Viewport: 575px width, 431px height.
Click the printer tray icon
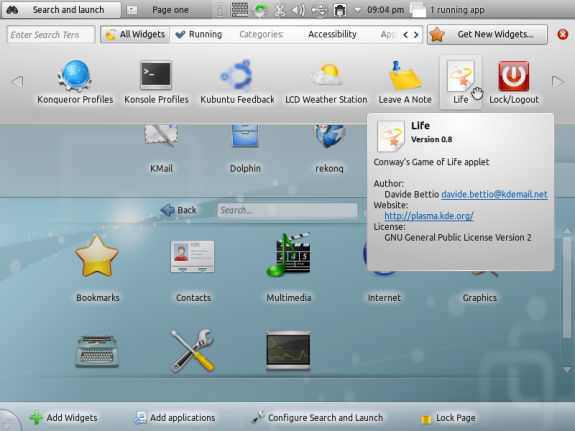340,10
